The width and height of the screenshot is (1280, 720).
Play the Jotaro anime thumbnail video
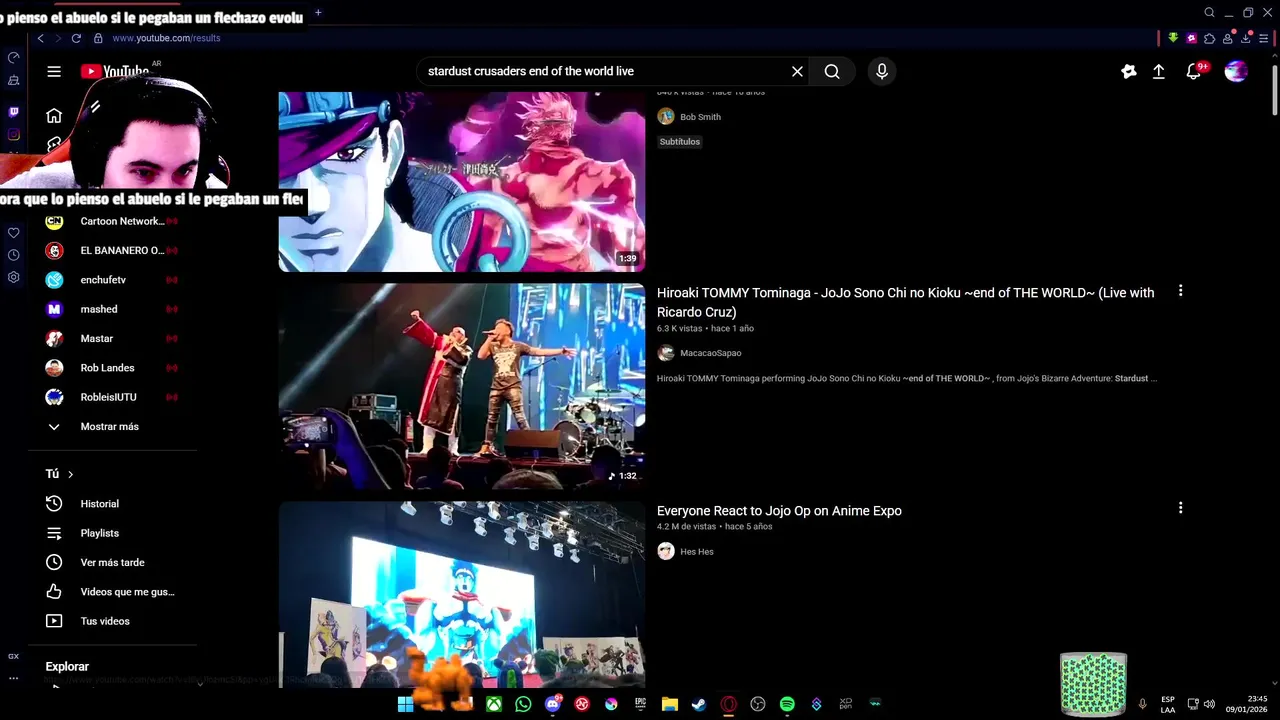click(x=462, y=181)
